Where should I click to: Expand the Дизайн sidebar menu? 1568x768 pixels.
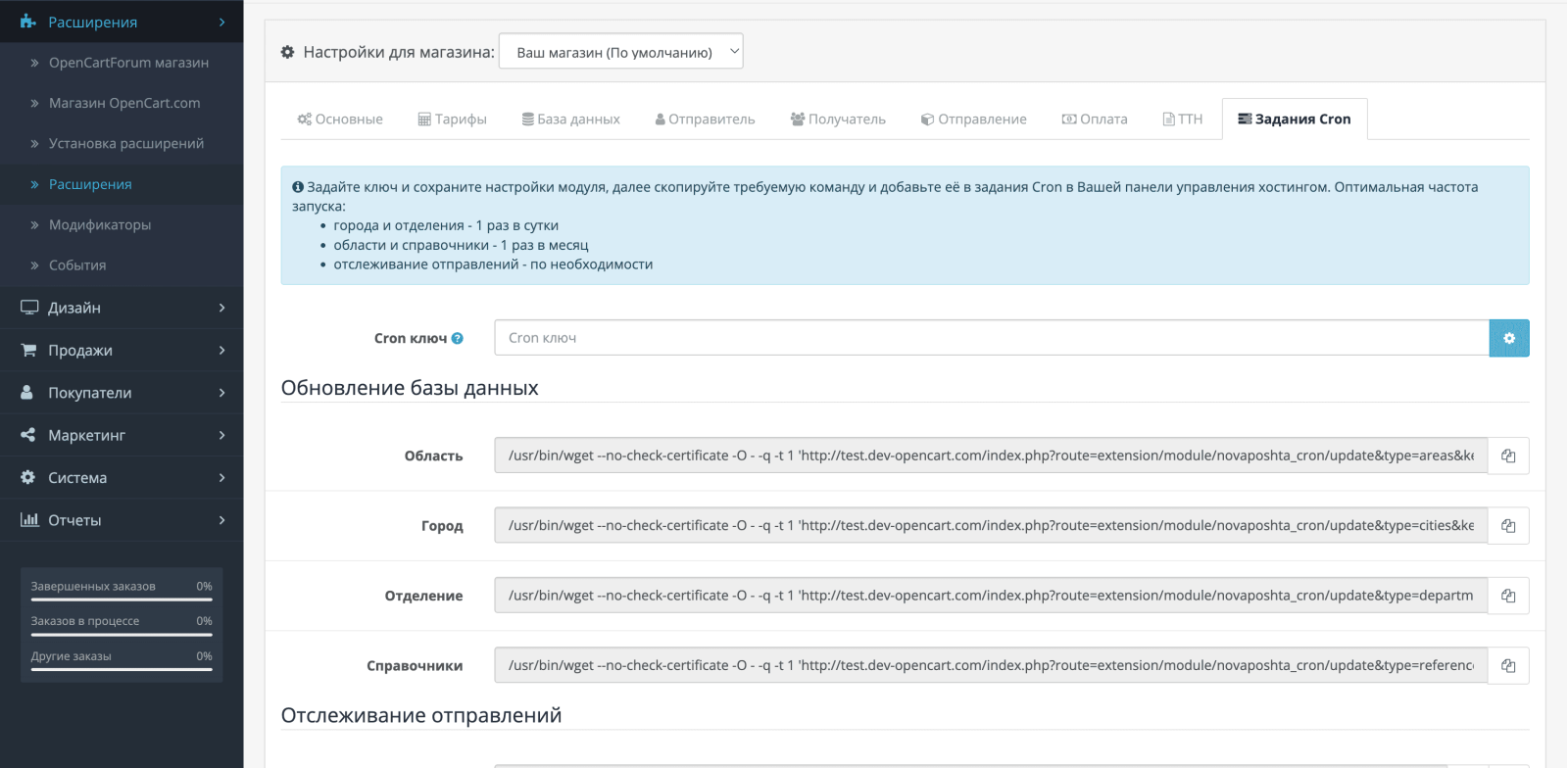(122, 308)
